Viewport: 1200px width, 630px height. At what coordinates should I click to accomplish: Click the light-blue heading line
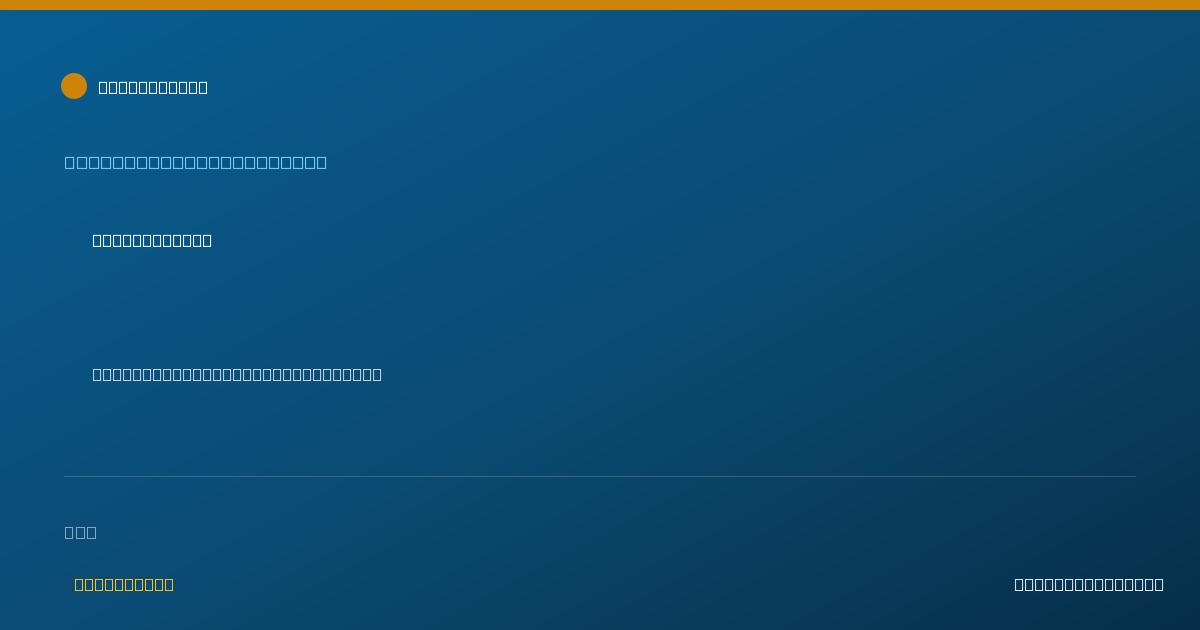[196, 162]
